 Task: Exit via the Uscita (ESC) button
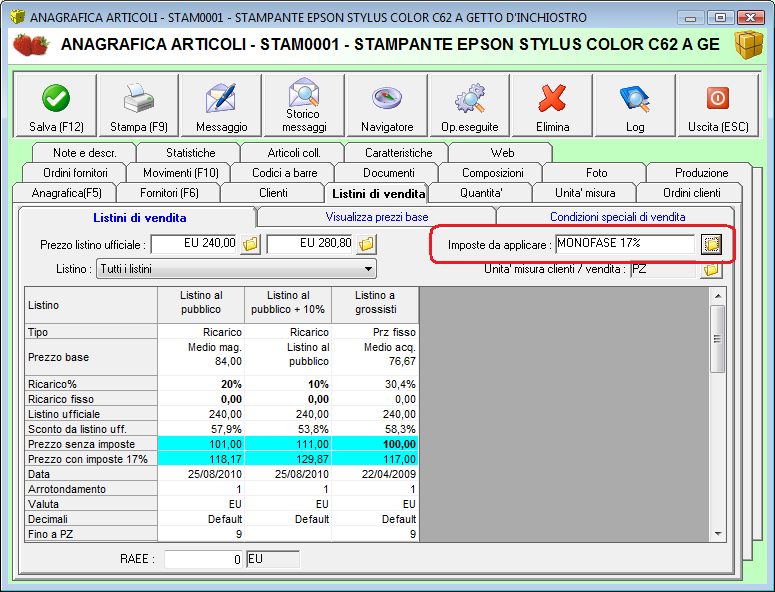coord(717,105)
